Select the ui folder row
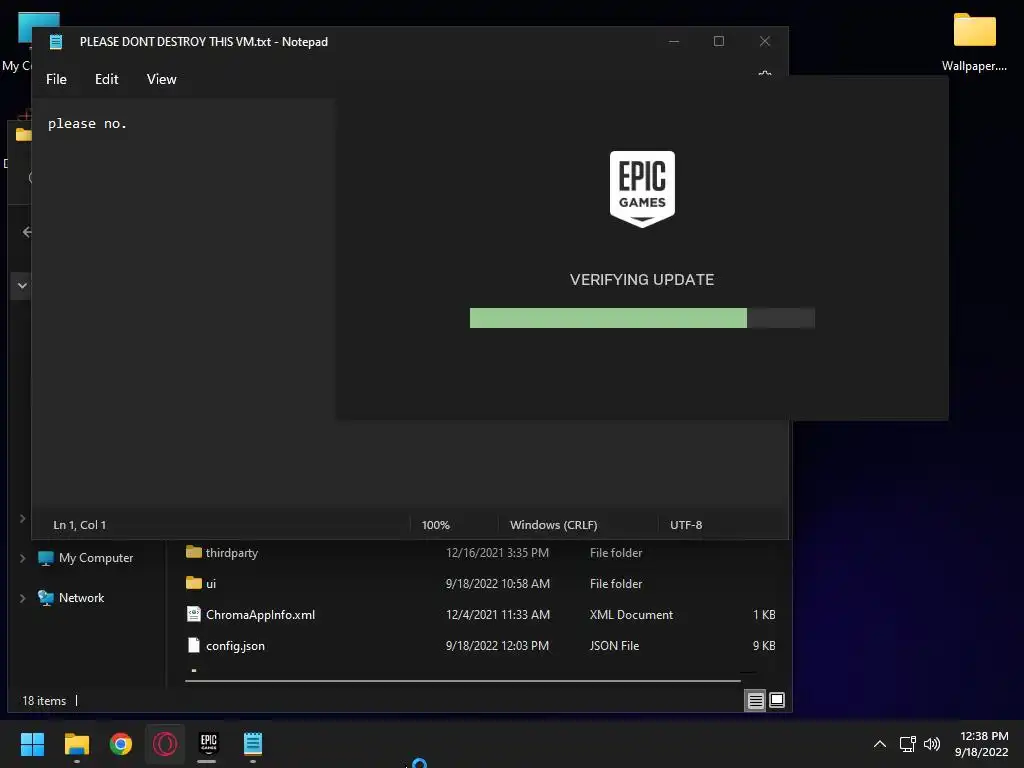Viewport: 1024px width, 768px height. (480, 583)
